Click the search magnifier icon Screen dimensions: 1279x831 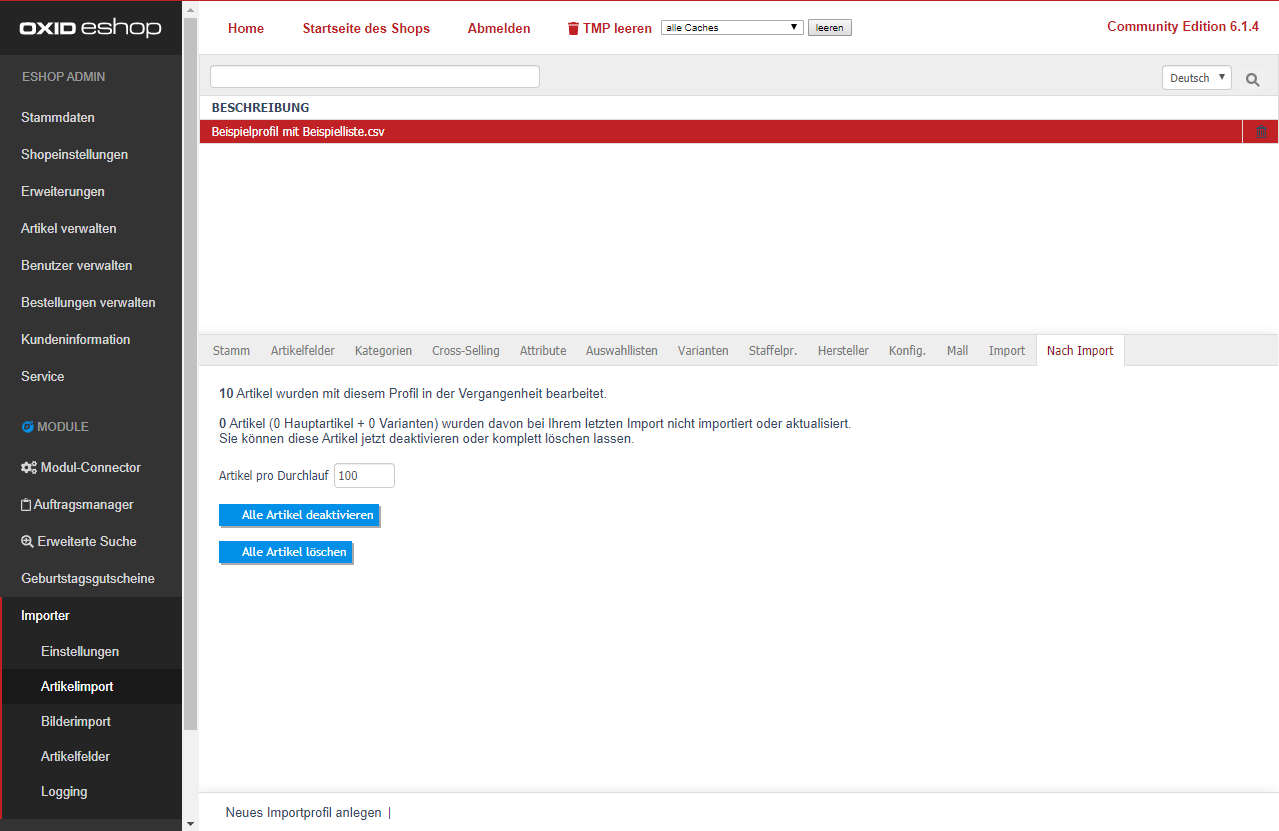(1252, 79)
